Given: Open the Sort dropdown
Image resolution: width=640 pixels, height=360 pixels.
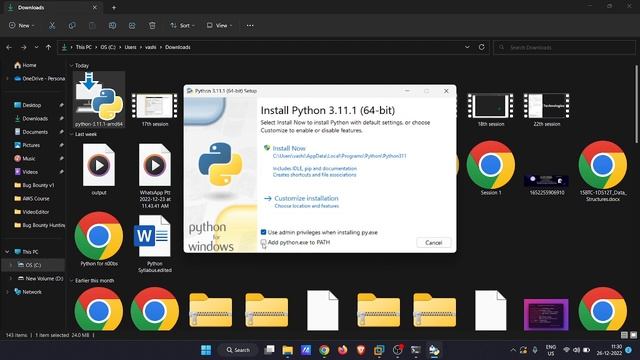Looking at the screenshot, I should [x=182, y=25].
